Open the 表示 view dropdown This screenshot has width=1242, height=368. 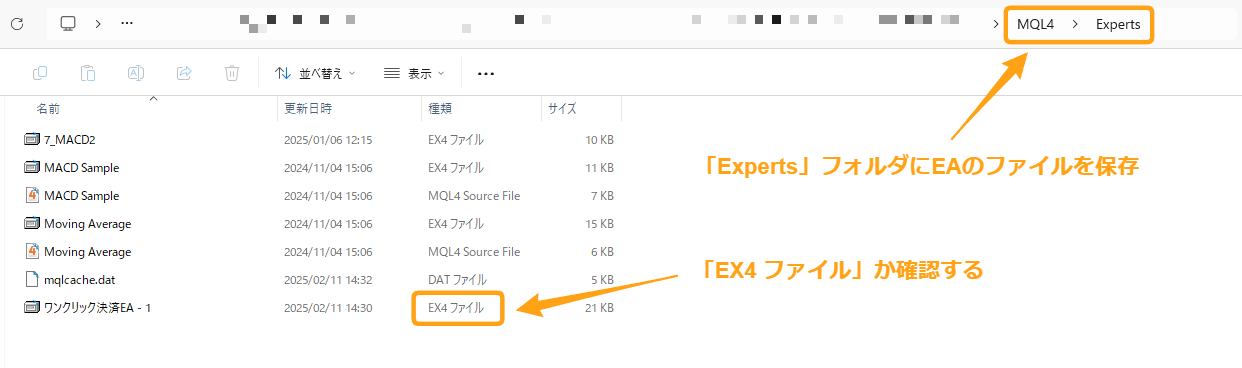pos(414,73)
